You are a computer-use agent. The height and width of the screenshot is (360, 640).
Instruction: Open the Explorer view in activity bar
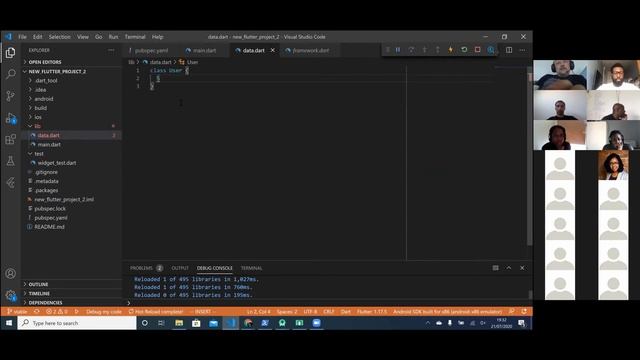pyautogui.click(x=11, y=53)
